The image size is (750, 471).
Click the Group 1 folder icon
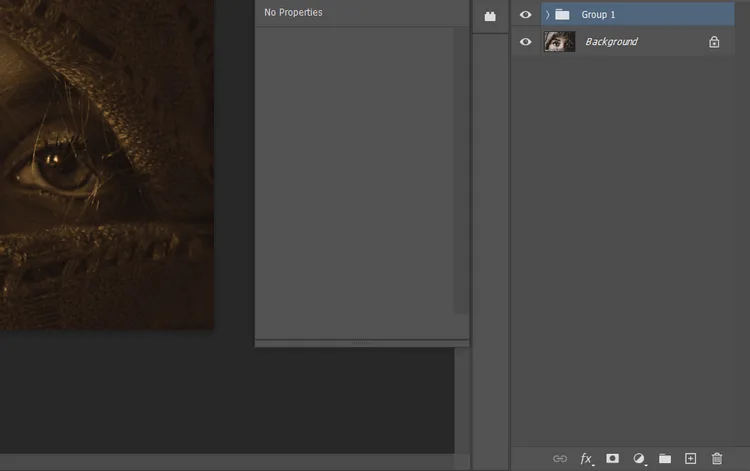(562, 15)
